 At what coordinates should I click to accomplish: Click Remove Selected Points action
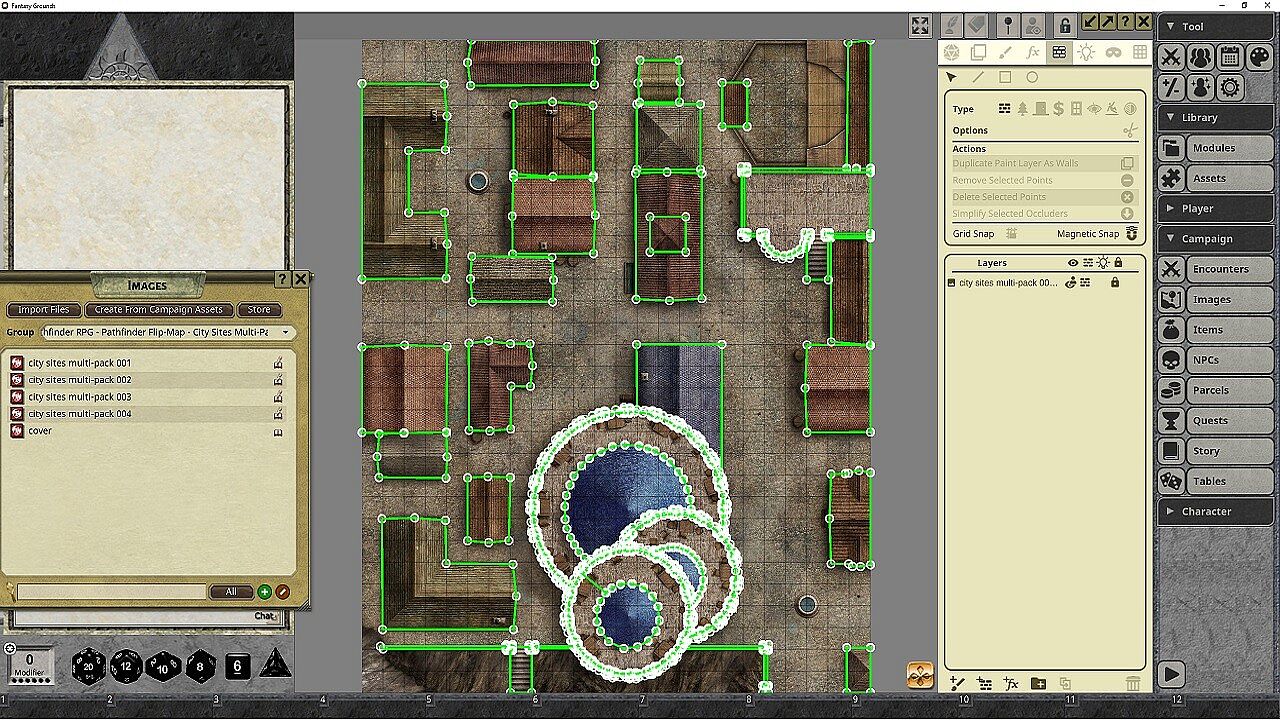1045,180
